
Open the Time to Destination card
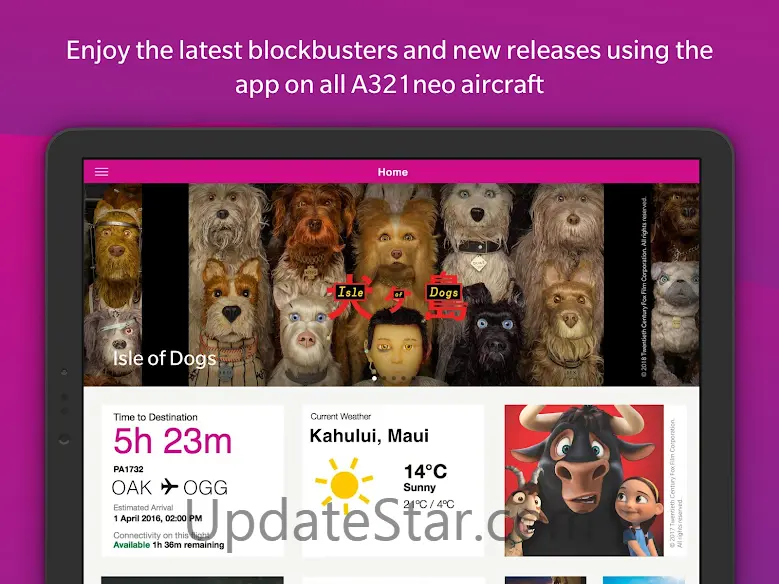tap(193, 481)
